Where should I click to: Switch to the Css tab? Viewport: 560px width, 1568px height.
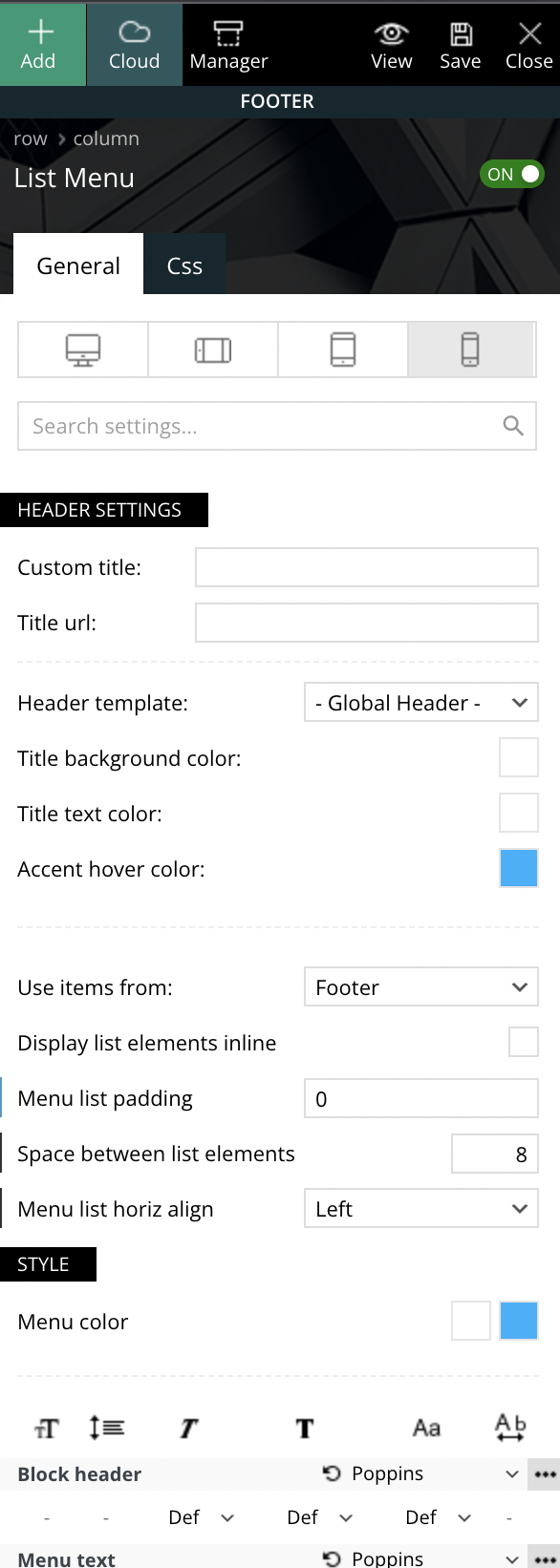tap(184, 265)
